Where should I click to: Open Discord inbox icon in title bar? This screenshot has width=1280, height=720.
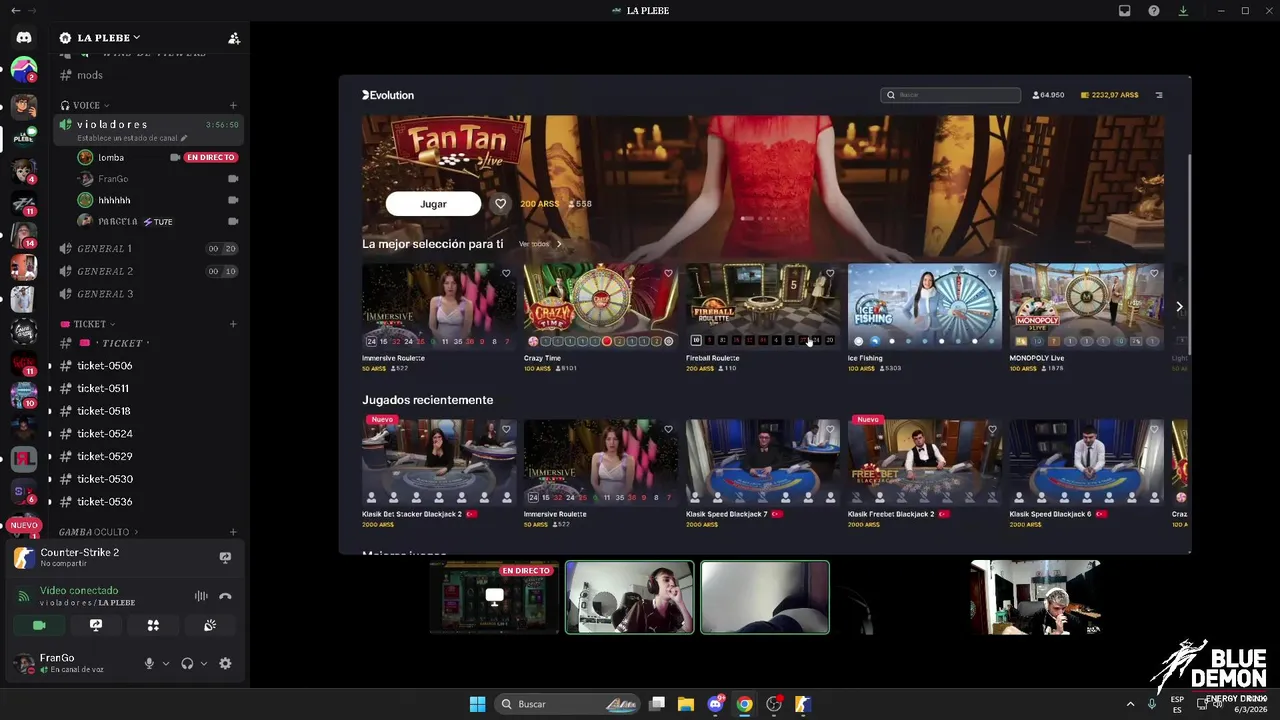(1125, 10)
